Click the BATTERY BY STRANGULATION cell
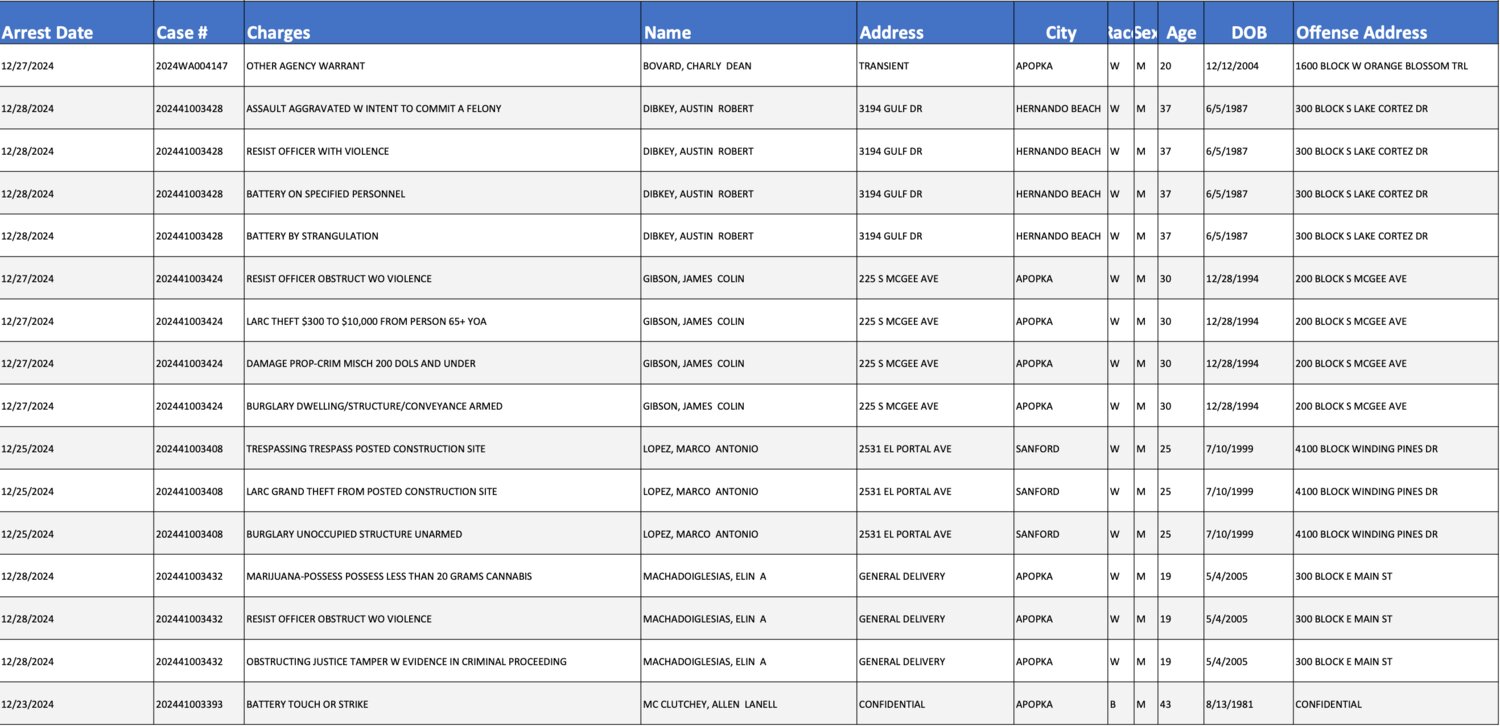The height and width of the screenshot is (726, 1500). pos(442,236)
